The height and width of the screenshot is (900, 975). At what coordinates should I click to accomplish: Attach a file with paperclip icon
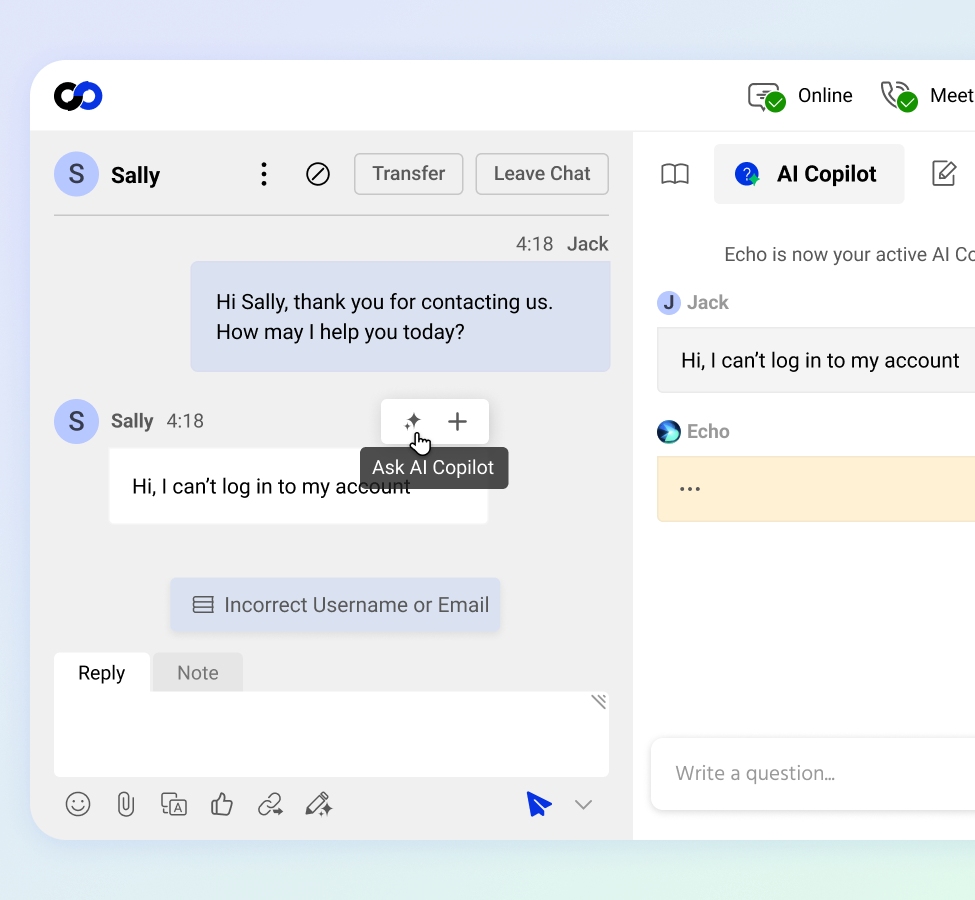(x=126, y=804)
